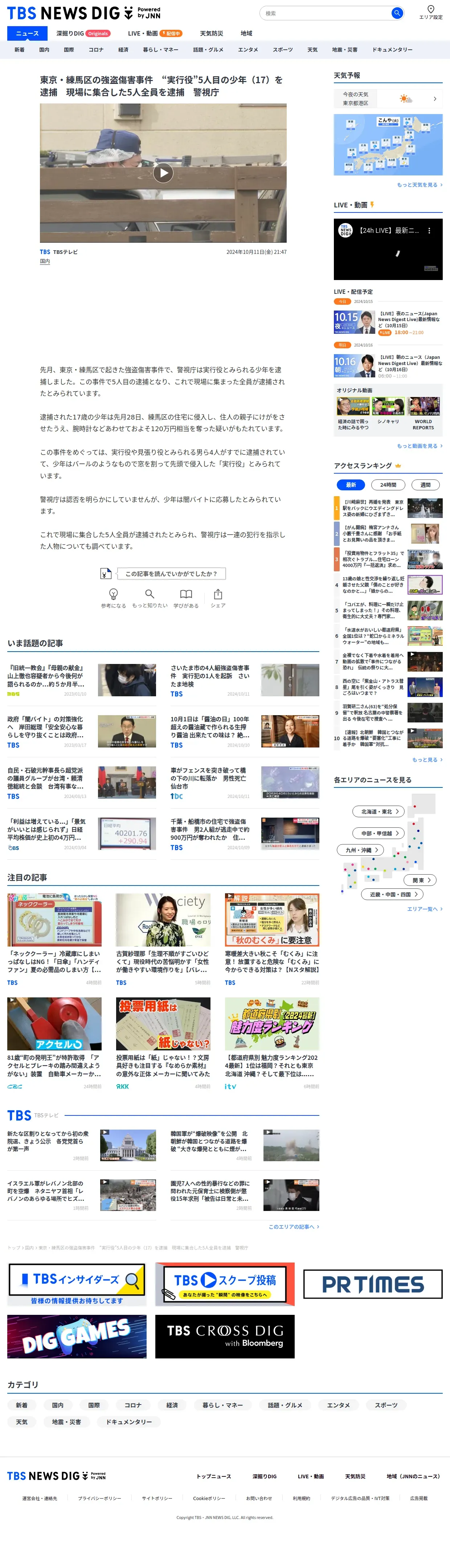Open コロナ in the sub navigation
450x1568 pixels.
click(x=96, y=50)
